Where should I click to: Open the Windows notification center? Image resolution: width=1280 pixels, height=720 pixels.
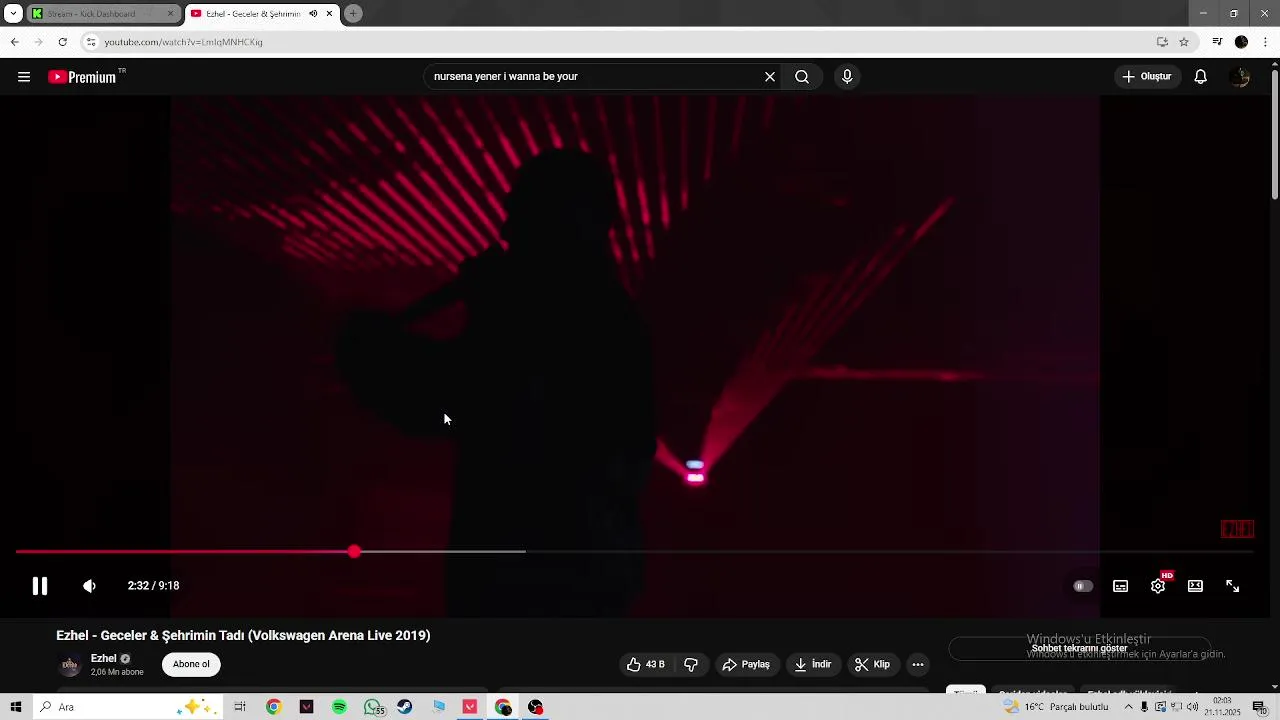coord(1260,707)
